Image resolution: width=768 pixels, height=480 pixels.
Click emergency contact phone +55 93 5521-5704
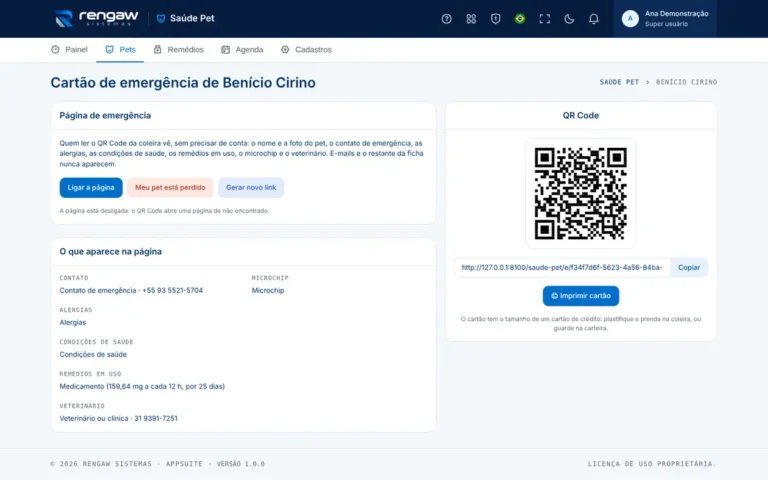point(172,290)
